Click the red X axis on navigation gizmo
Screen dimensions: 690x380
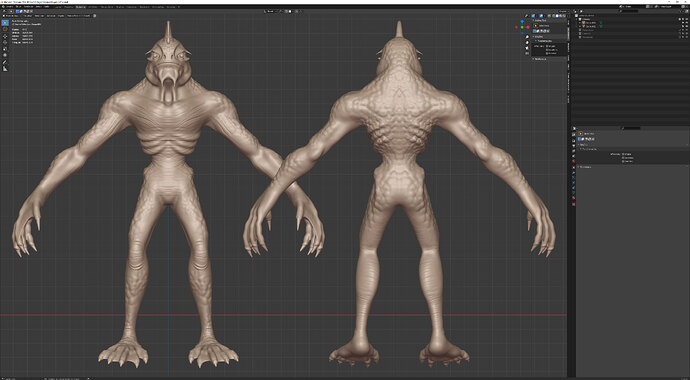(528, 27)
